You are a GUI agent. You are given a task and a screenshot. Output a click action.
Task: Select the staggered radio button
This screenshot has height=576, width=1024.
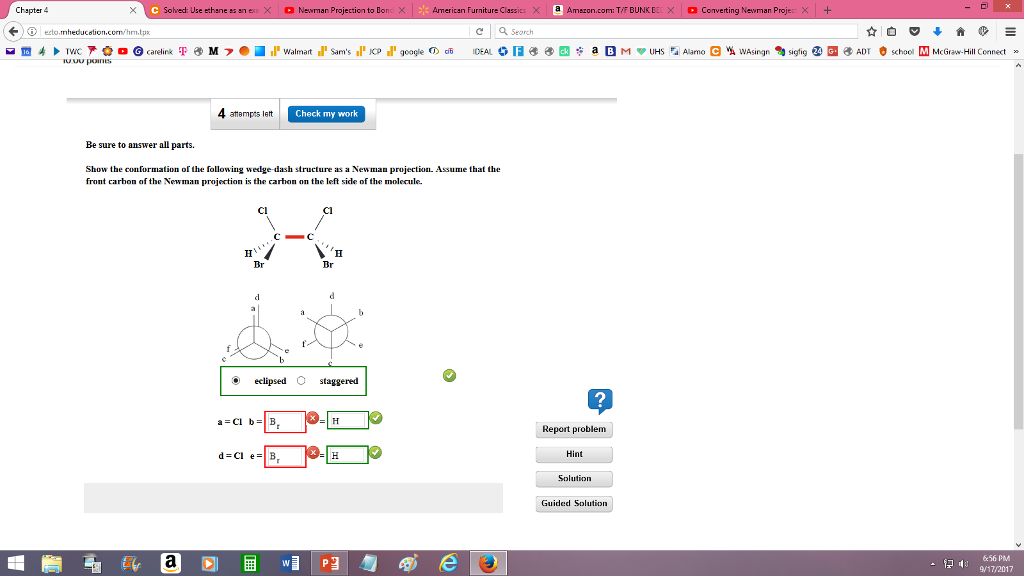click(x=302, y=380)
